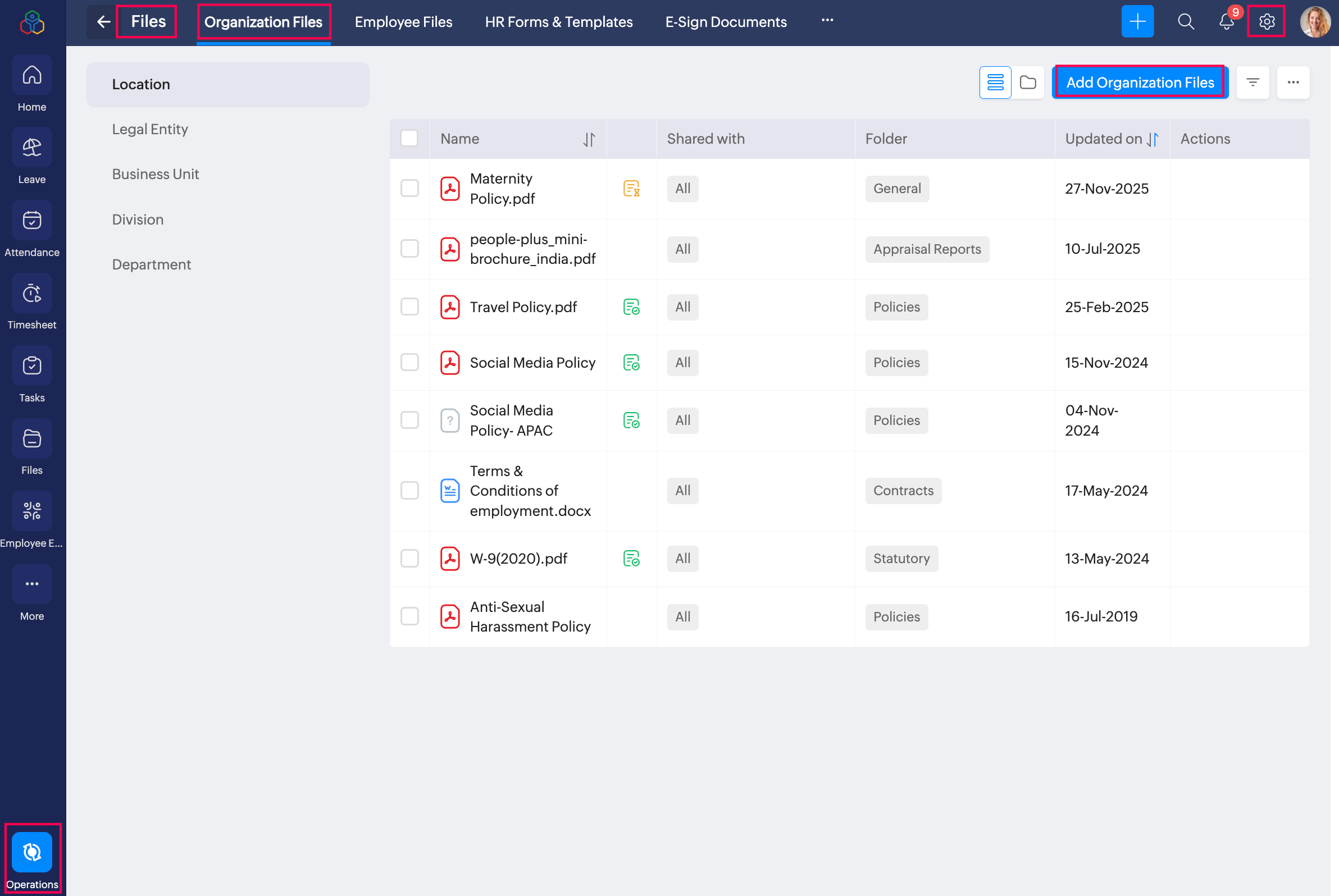Open the Tasks sidebar icon
Viewport: 1339px width, 896px height.
[32, 366]
